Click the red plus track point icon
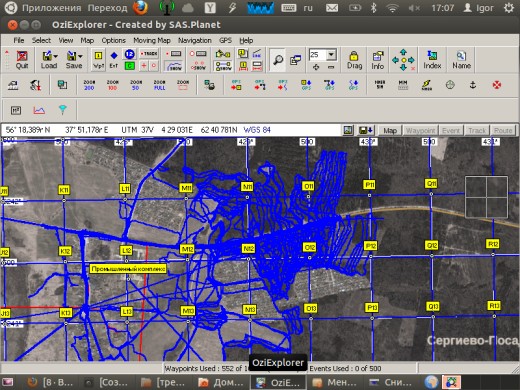The height and width of the screenshot is (390, 520). point(144,66)
